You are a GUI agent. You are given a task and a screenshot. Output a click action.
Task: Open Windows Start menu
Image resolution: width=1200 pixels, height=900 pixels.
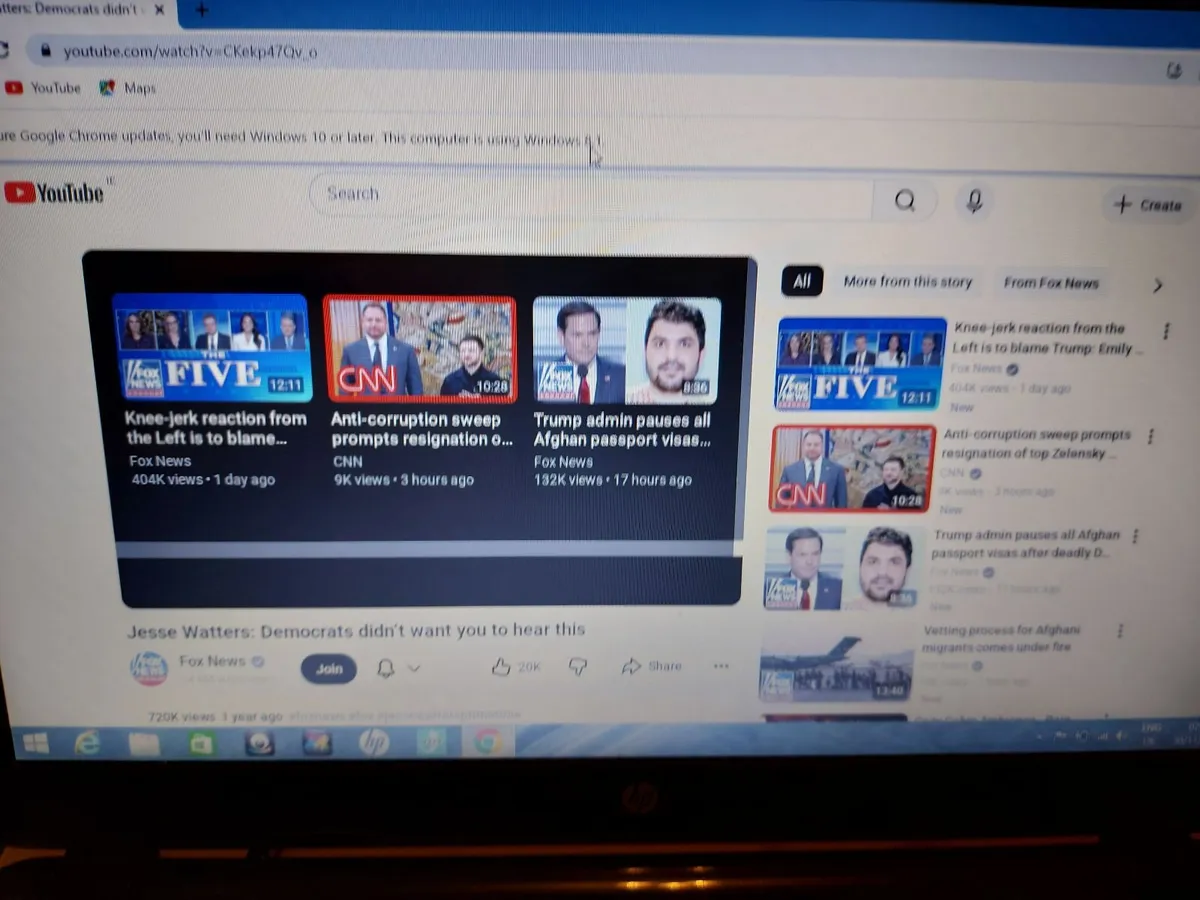click(35, 743)
